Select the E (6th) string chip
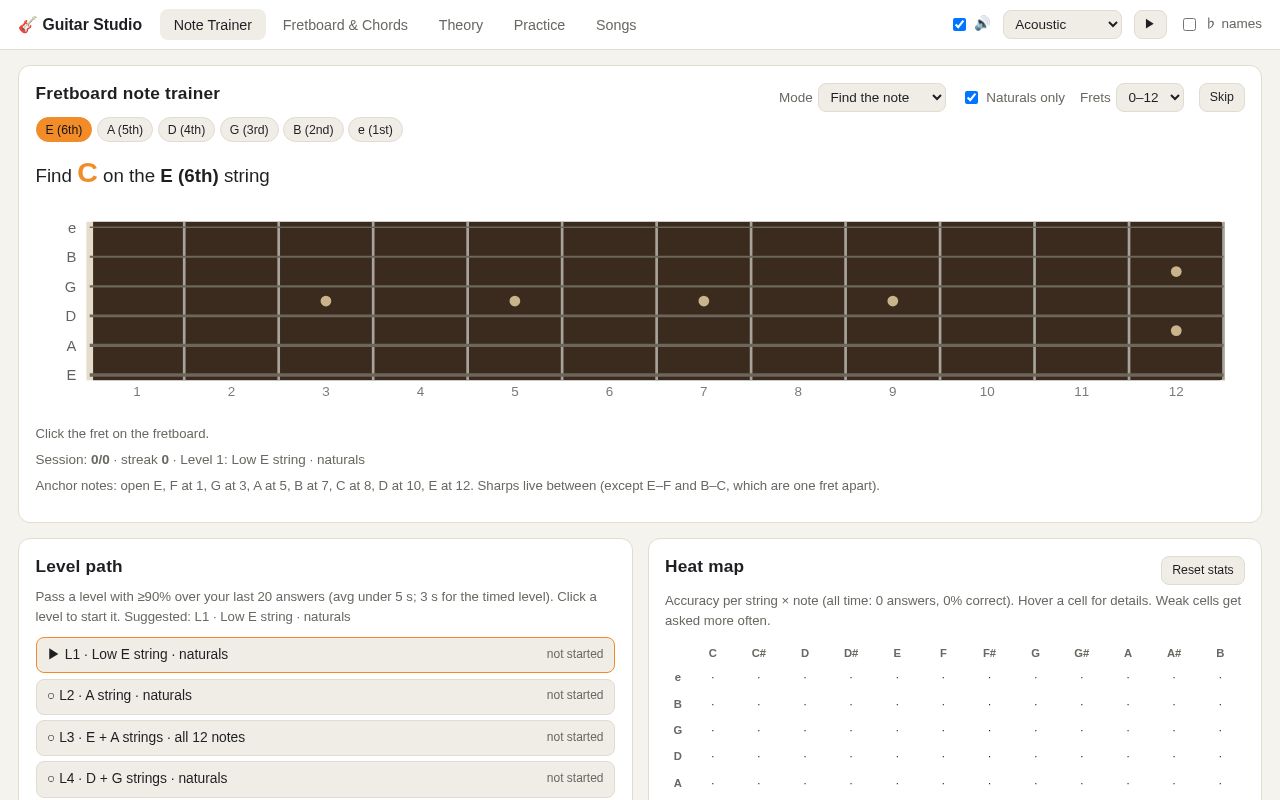The height and width of the screenshot is (800, 1280). tap(64, 130)
